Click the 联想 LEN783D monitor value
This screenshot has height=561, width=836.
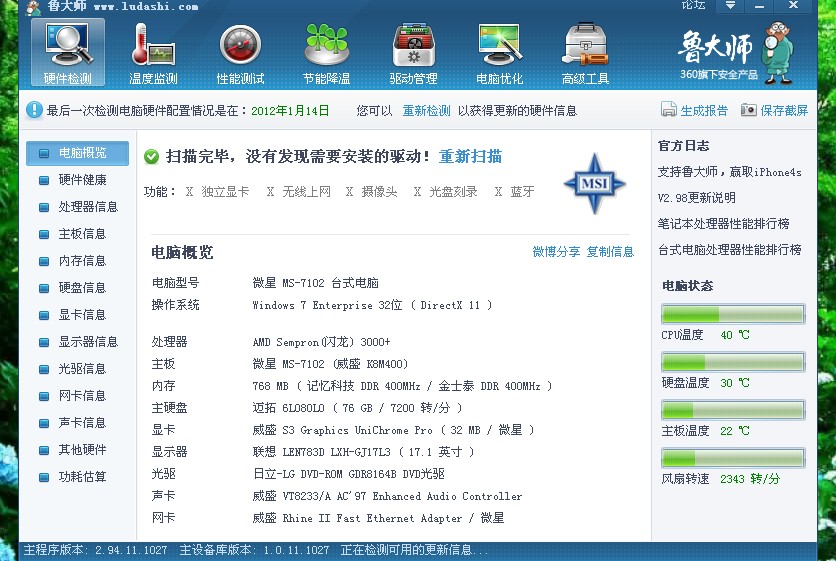pos(363,452)
